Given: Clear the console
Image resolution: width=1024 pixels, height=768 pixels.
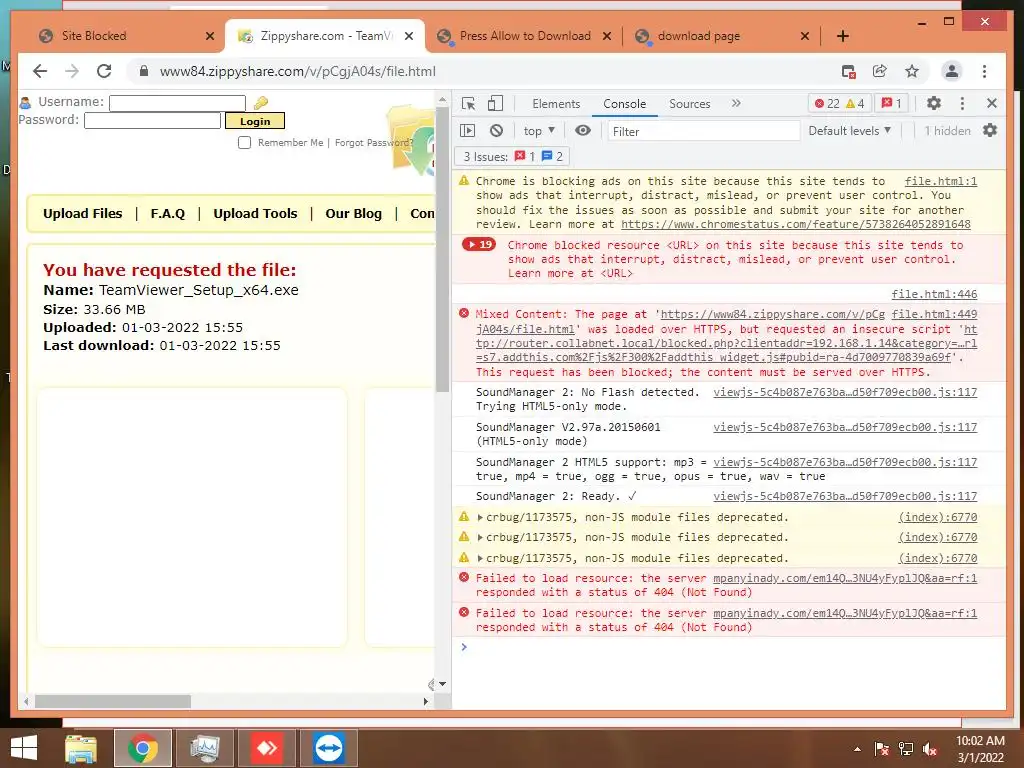Looking at the screenshot, I should (x=496, y=131).
